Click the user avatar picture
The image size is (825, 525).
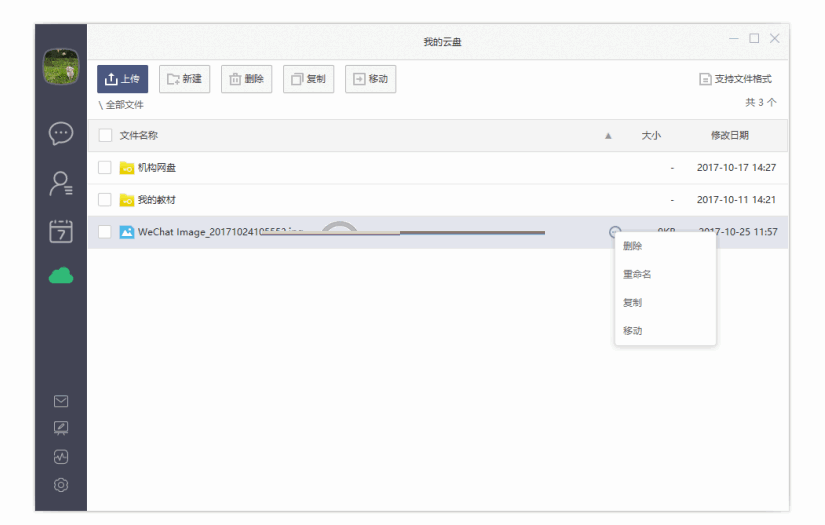(61, 67)
